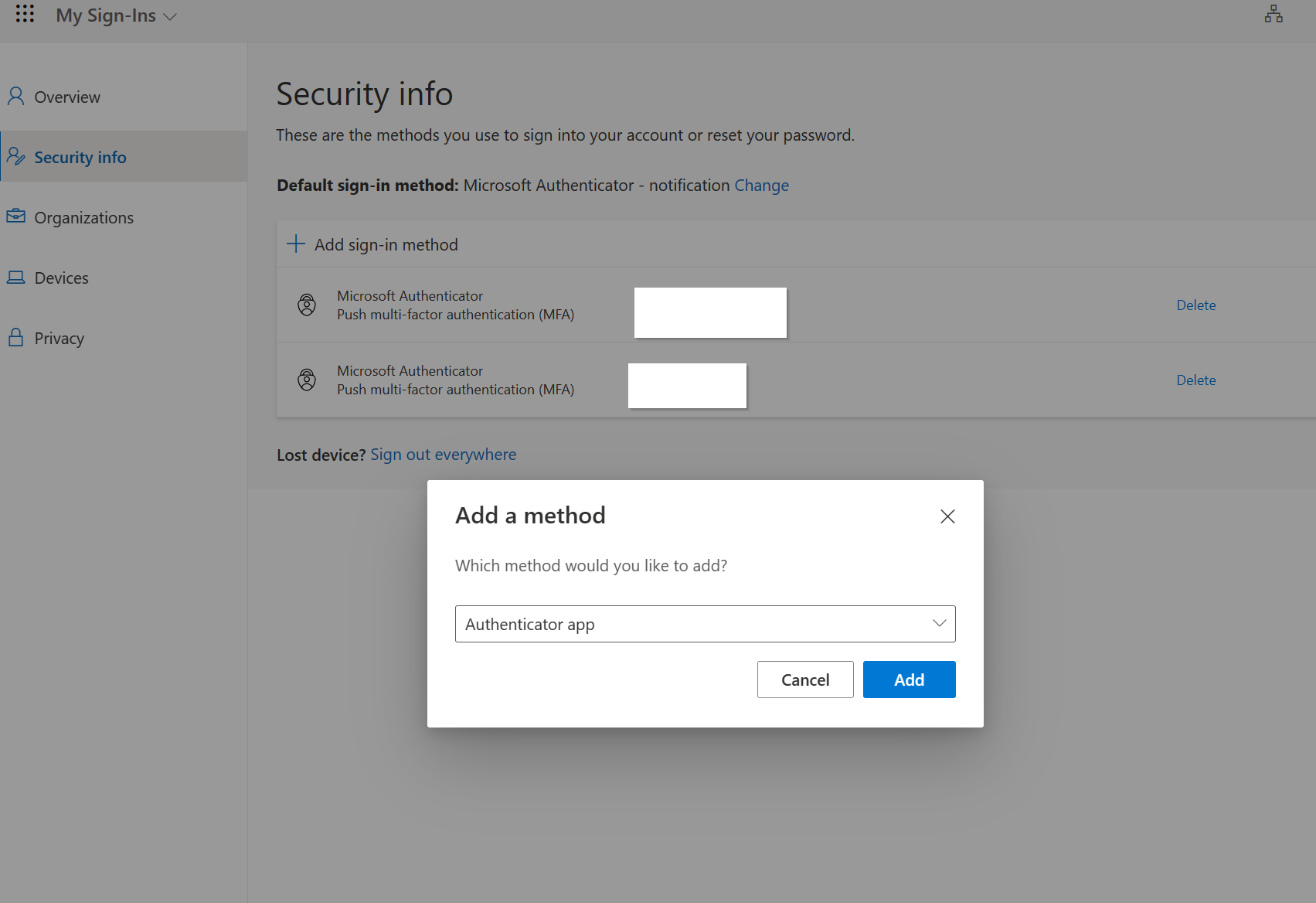Screen dimensions: 1316x903
Task: Click the Devices laptop icon
Action: [x=15, y=278]
